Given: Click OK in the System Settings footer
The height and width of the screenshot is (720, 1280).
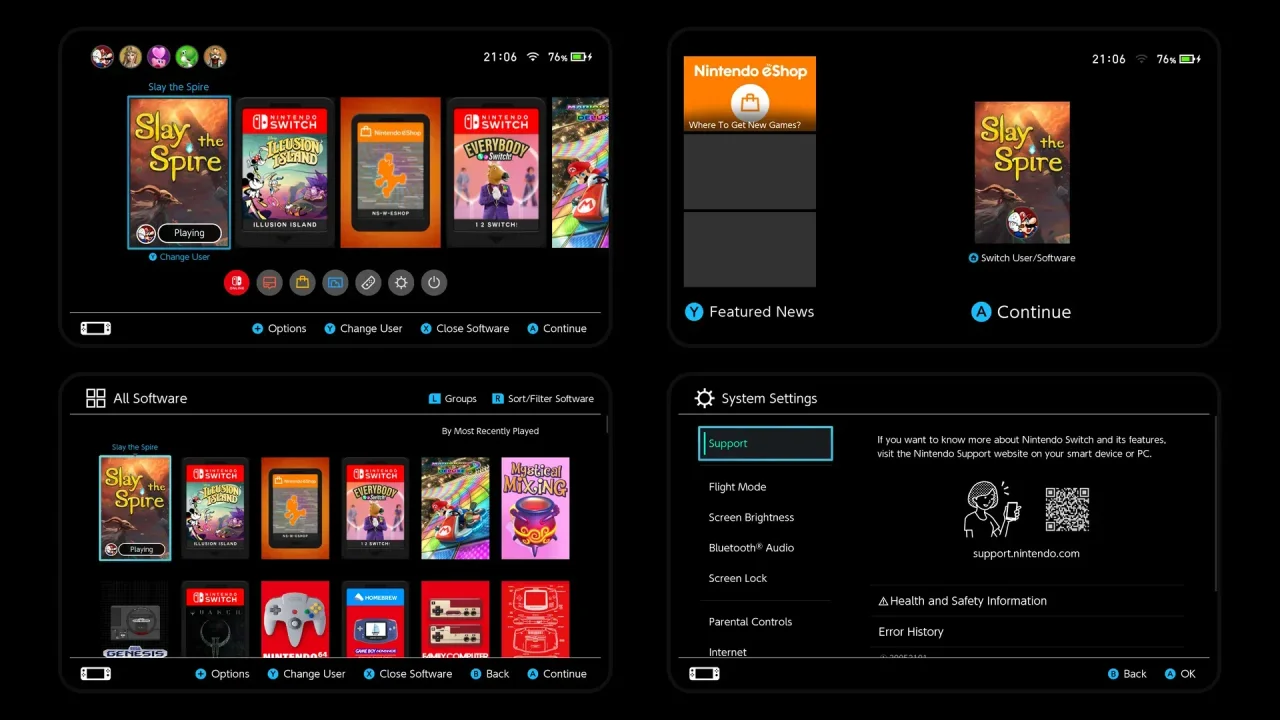Looking at the screenshot, I should (1180, 674).
